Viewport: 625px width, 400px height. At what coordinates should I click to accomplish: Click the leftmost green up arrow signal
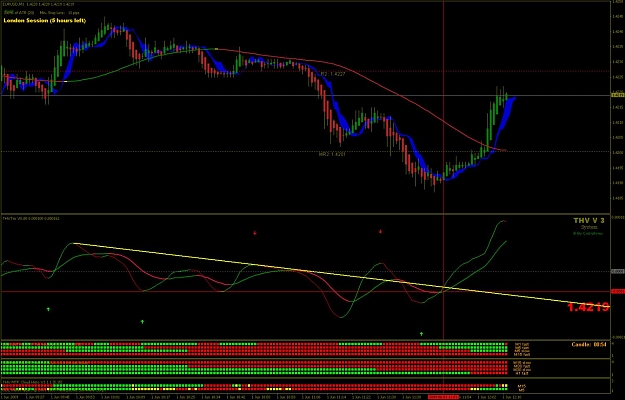point(48,309)
